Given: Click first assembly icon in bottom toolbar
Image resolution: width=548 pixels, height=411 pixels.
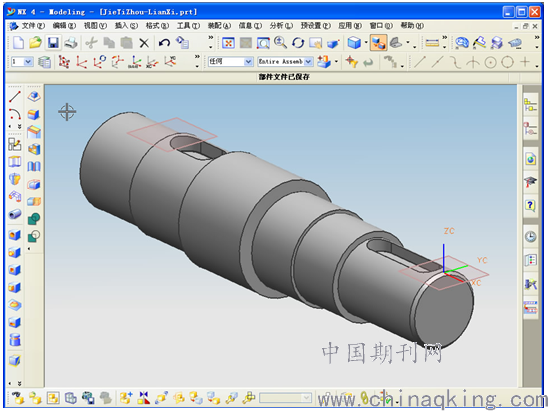Looking at the screenshot, I should click(x=18, y=398).
